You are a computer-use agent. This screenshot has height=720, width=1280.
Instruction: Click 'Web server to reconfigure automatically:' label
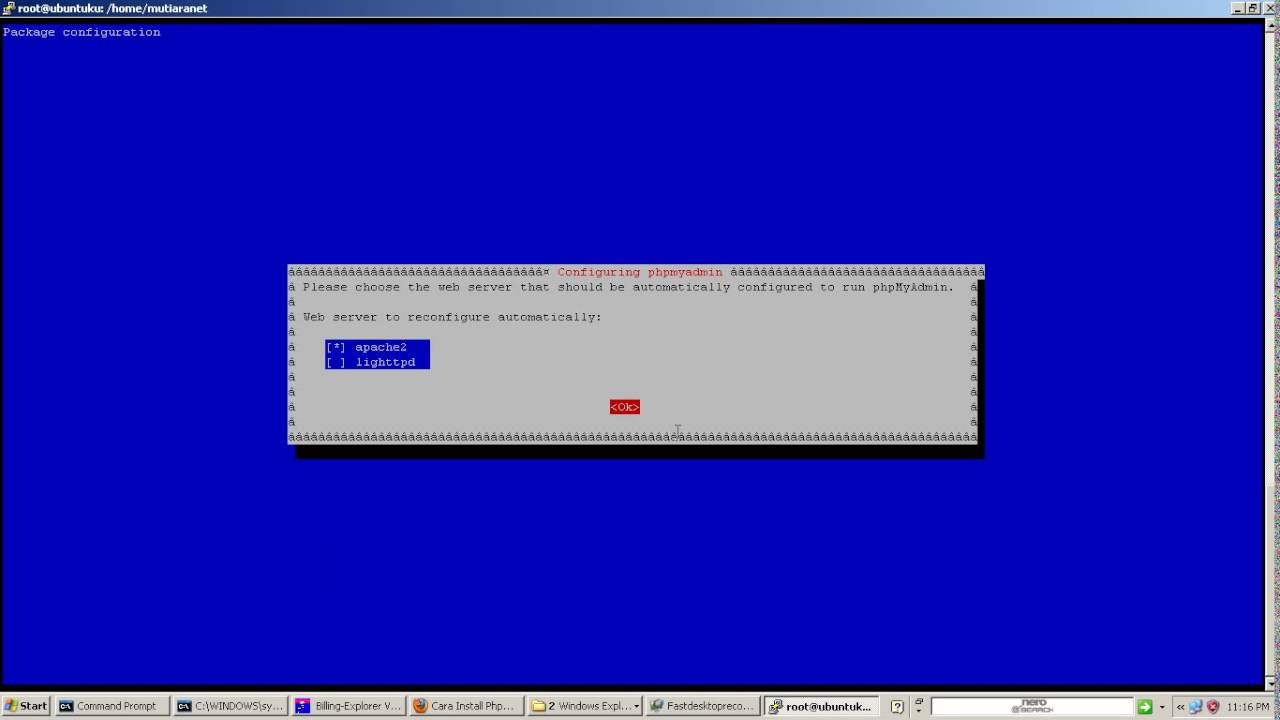pyautogui.click(x=453, y=317)
